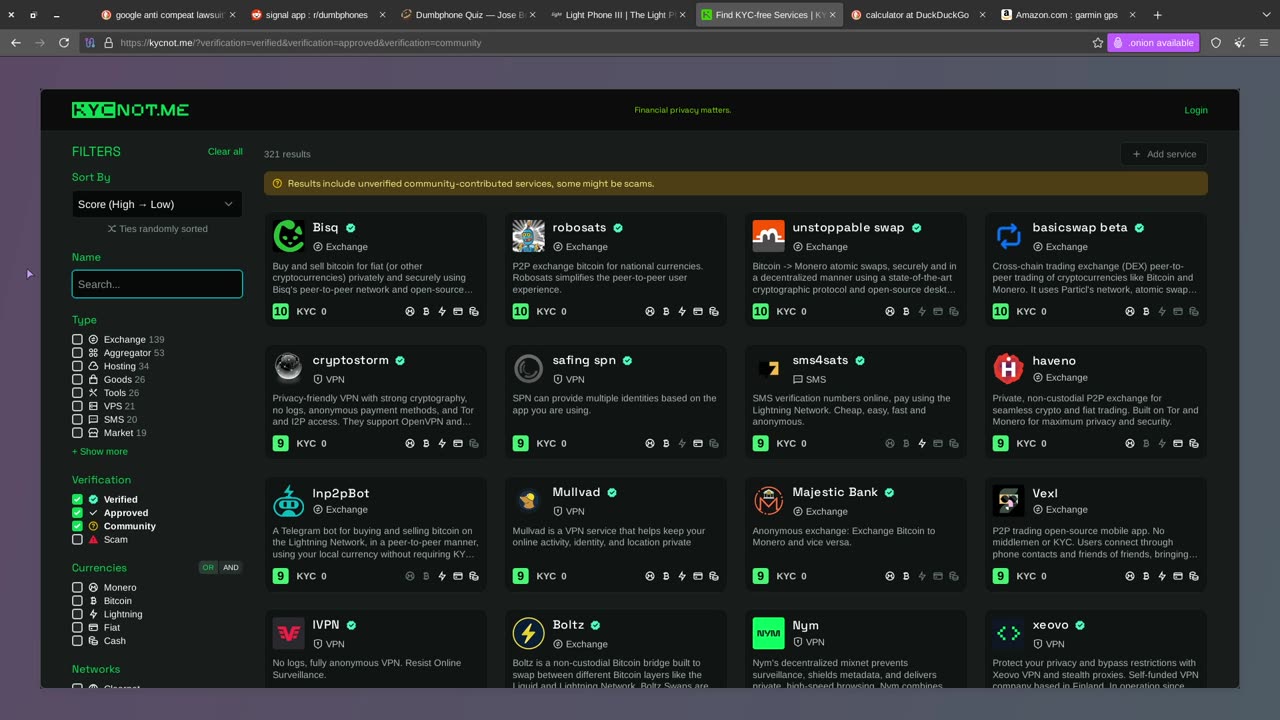The image size is (1280, 720).
Task: Switch to the signal app r/dumbphones tab
Action: 316,15
